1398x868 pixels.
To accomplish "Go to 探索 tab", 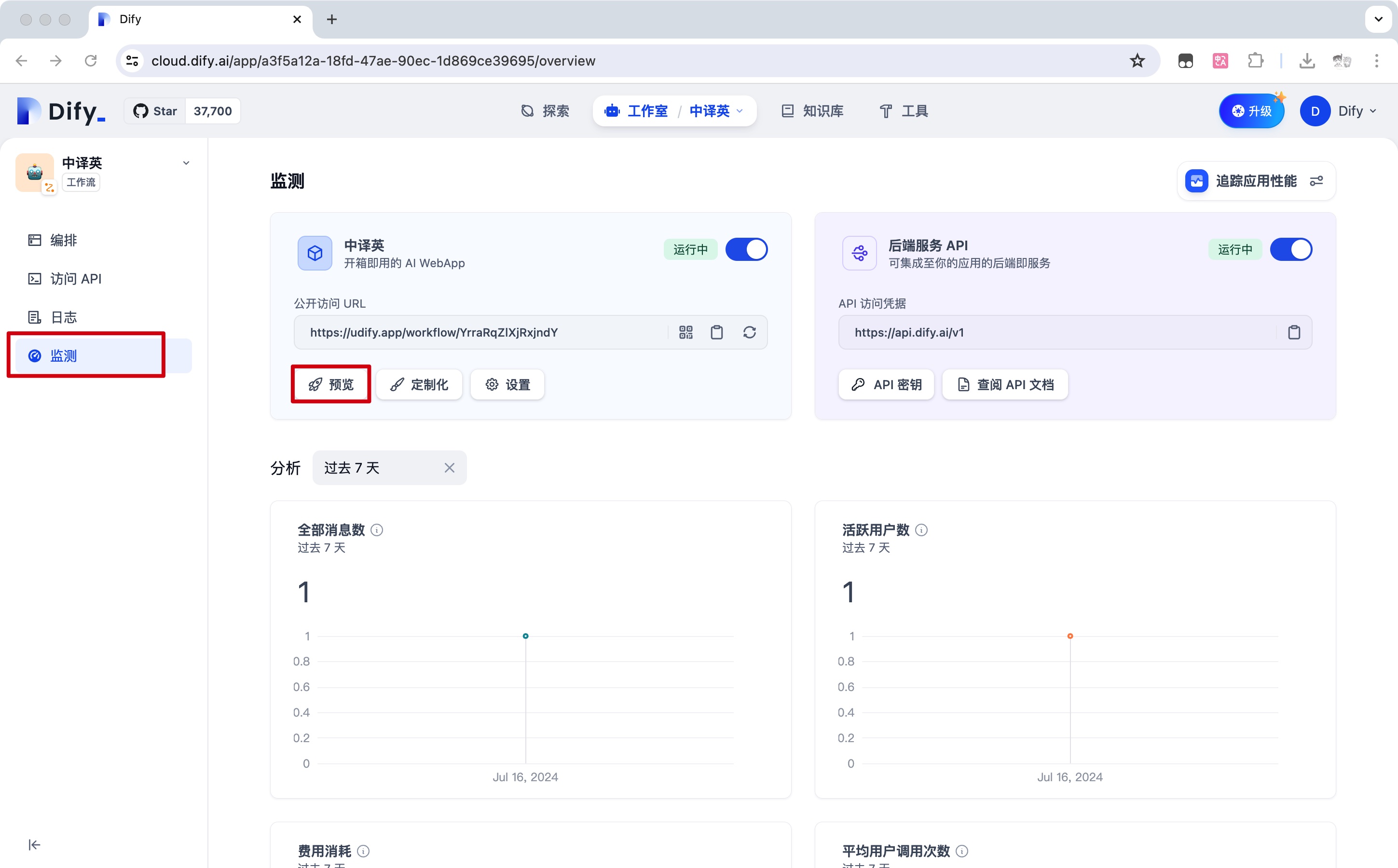I will (x=545, y=111).
